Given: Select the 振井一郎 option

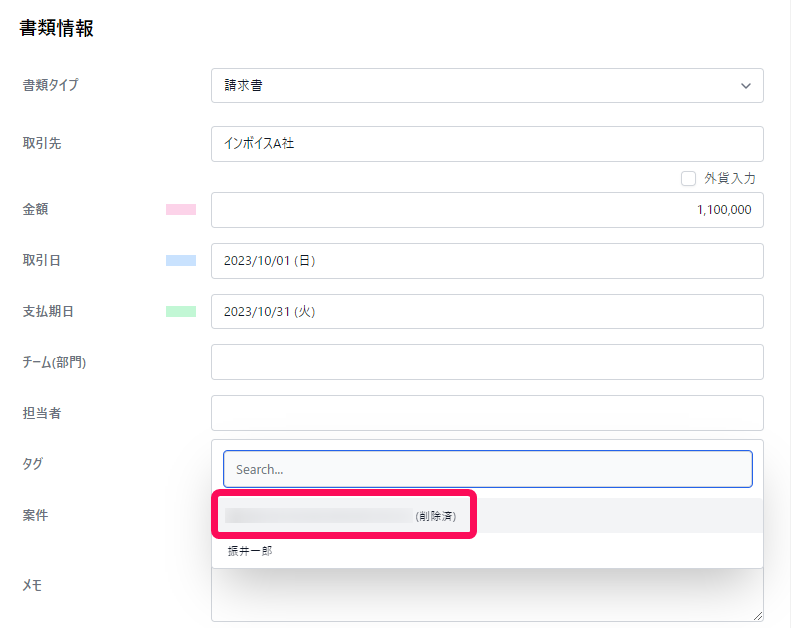Looking at the screenshot, I should click(x=487, y=551).
